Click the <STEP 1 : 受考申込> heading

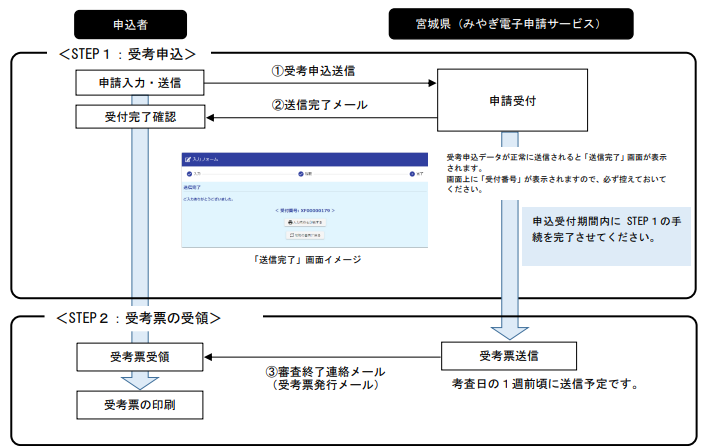127,54
